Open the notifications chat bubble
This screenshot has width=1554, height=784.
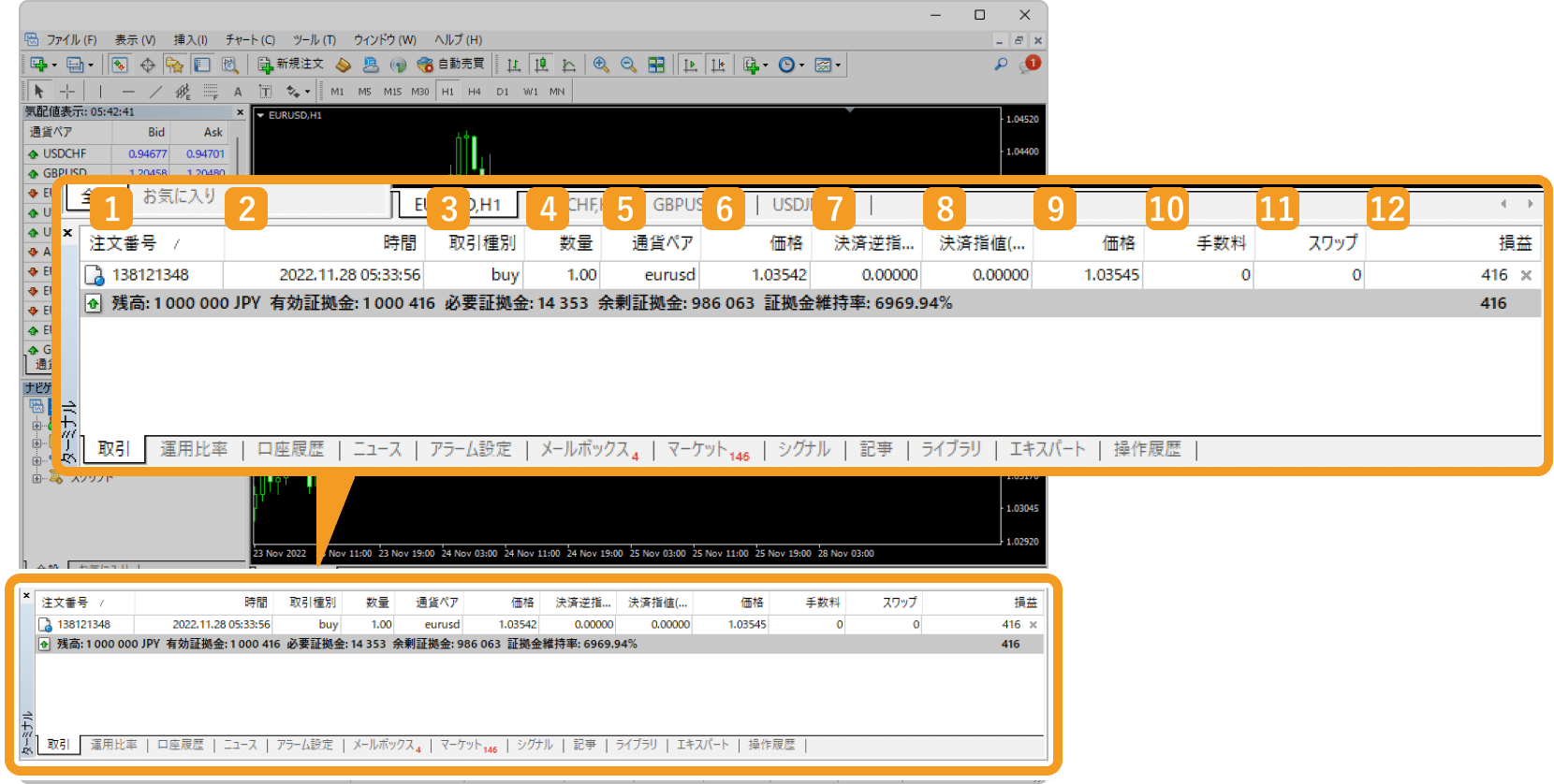pos(1030,64)
